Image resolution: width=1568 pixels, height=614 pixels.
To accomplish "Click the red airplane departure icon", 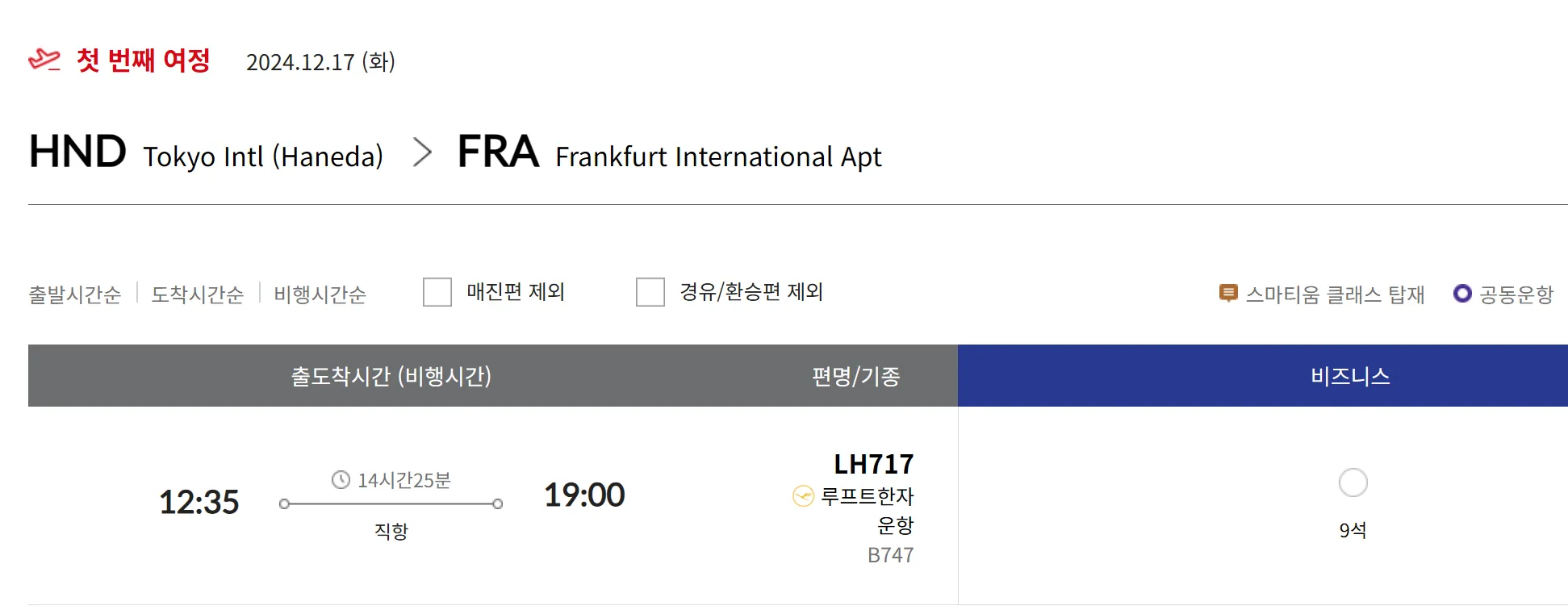I will 44,60.
